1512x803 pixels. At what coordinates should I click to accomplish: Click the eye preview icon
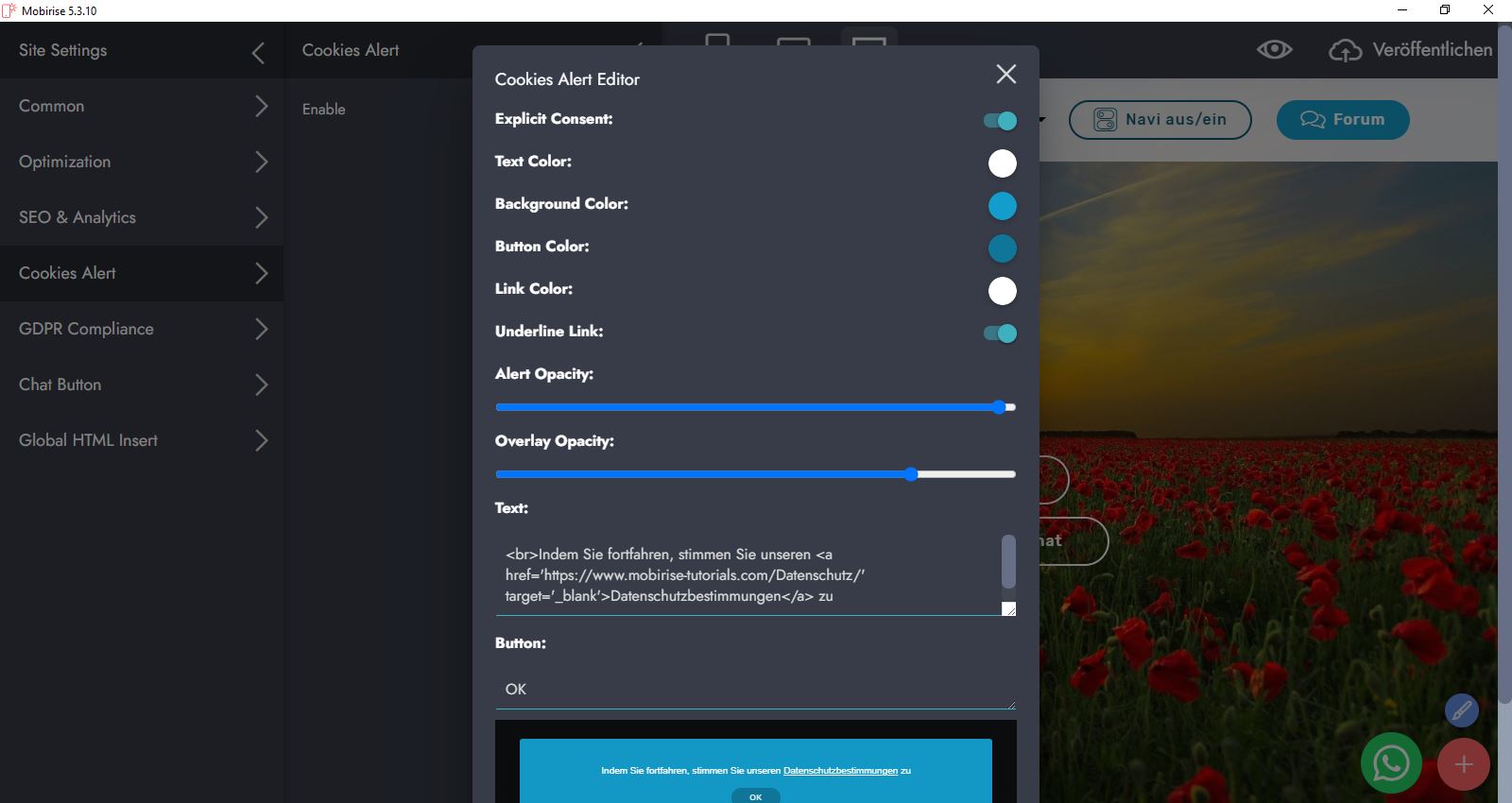pos(1274,50)
